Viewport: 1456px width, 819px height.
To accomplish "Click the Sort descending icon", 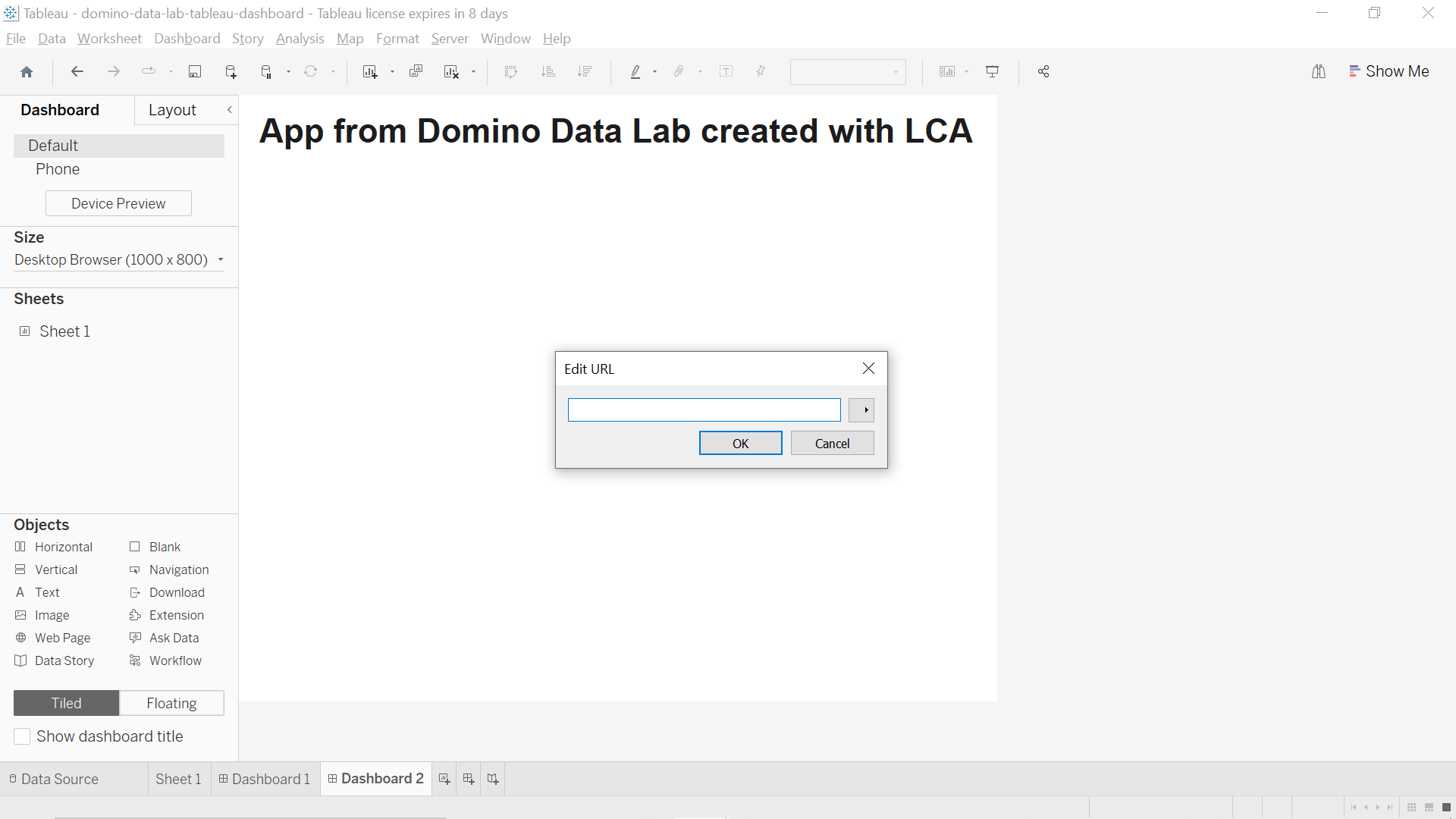I will point(584,71).
